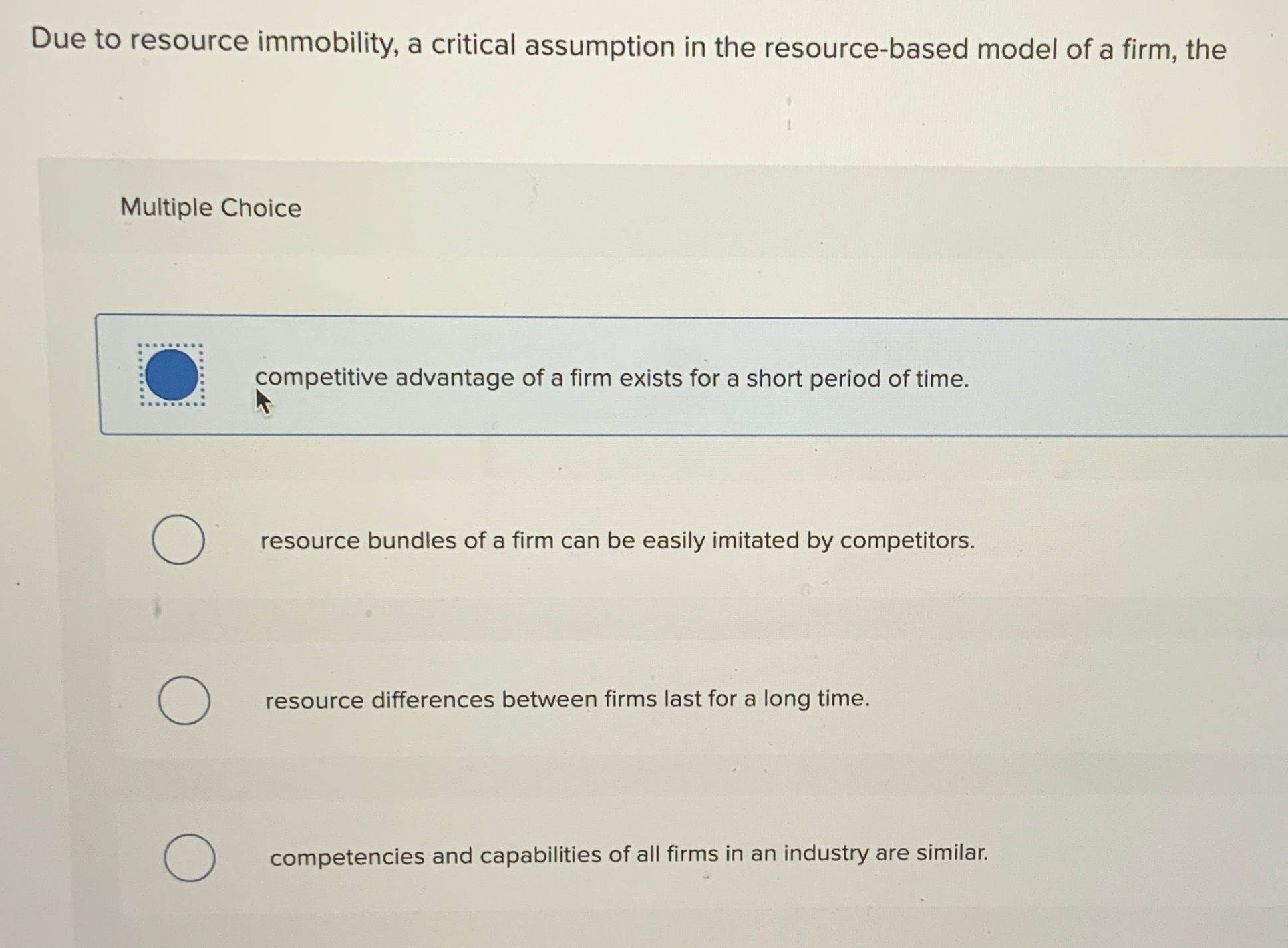1288x948 pixels.
Task: Click the answer about resource differences lasting long
Action: tap(567, 699)
